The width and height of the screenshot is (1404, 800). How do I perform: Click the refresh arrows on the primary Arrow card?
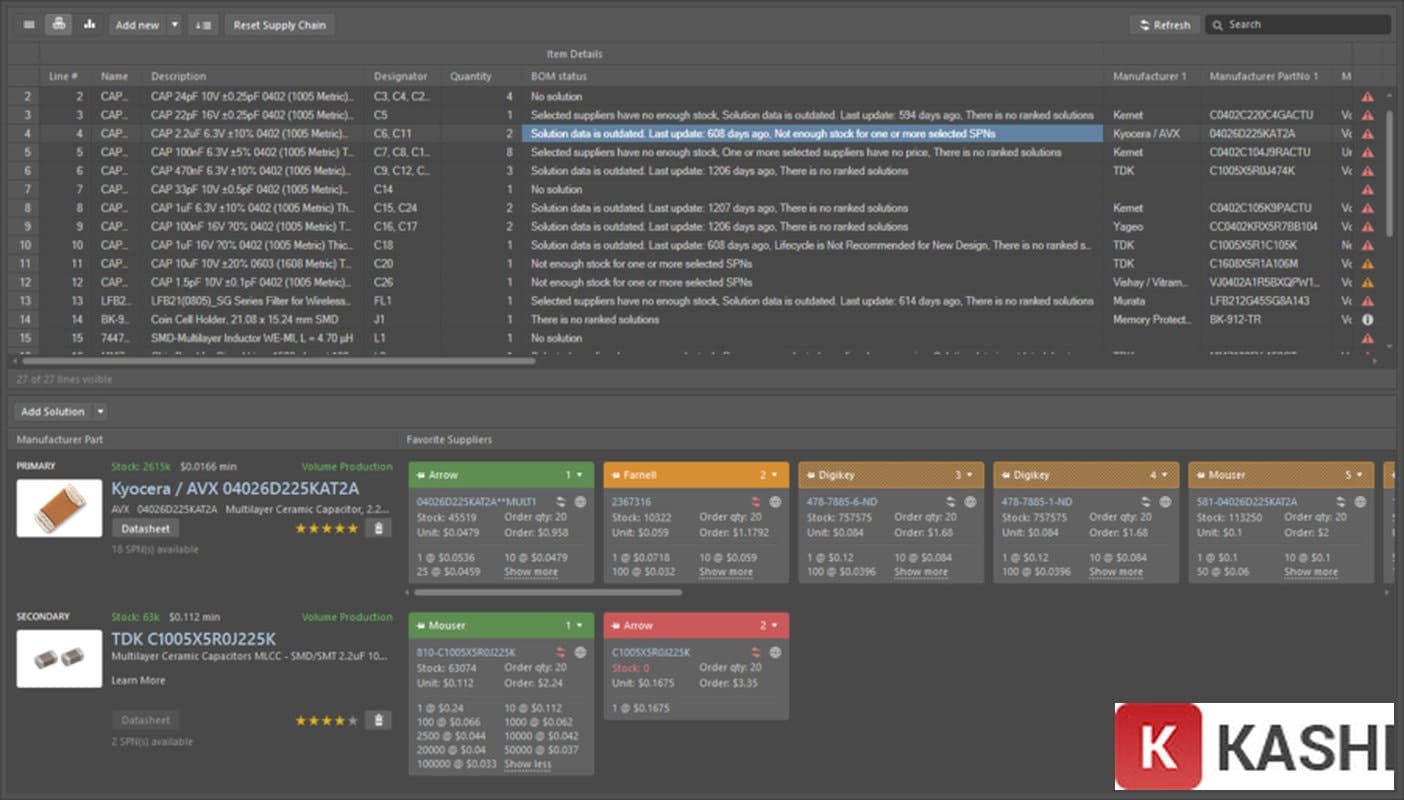coord(562,502)
